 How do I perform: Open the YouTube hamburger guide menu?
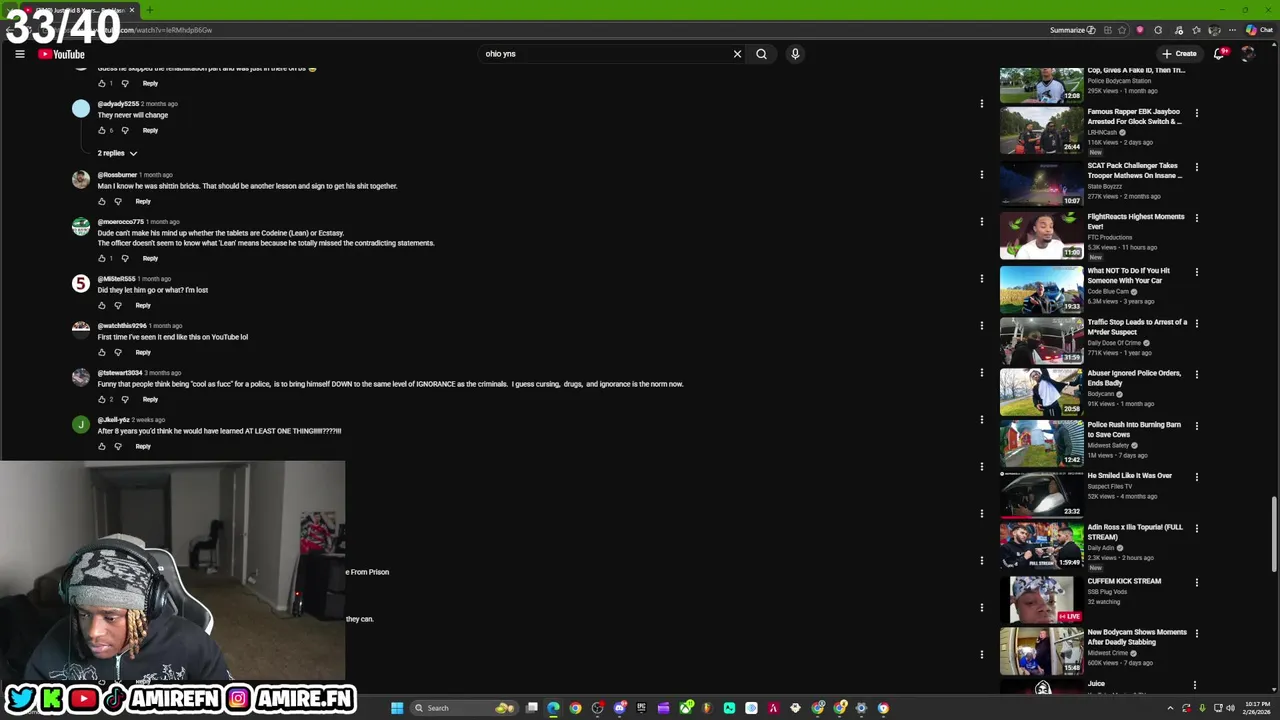pyautogui.click(x=19, y=54)
